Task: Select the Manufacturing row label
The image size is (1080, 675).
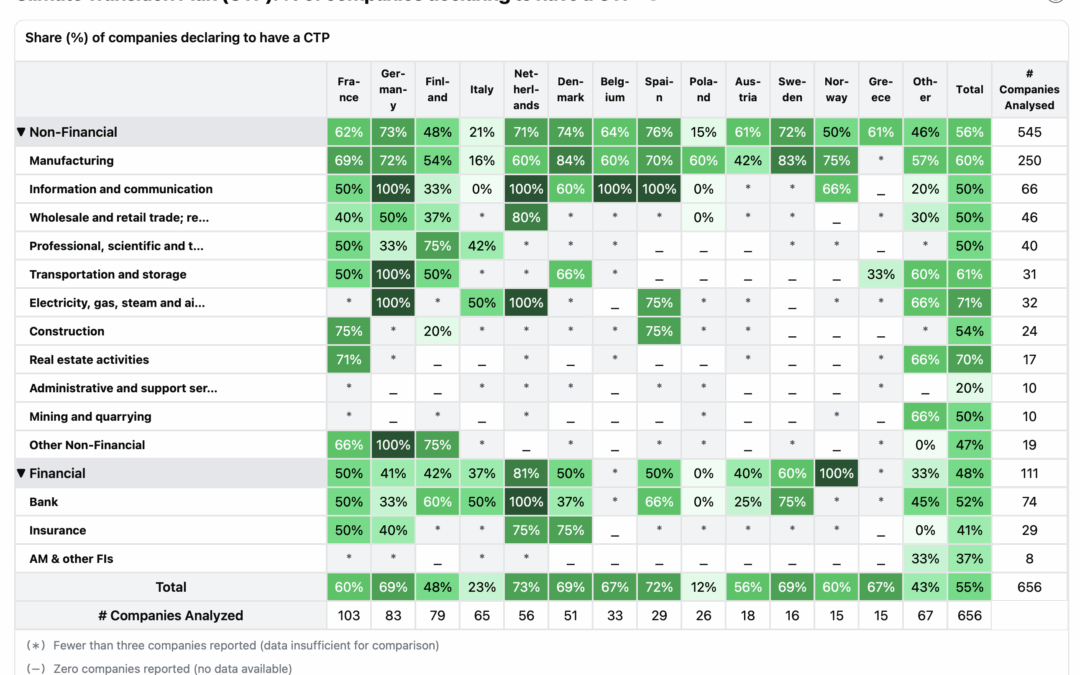Action: coord(71,160)
